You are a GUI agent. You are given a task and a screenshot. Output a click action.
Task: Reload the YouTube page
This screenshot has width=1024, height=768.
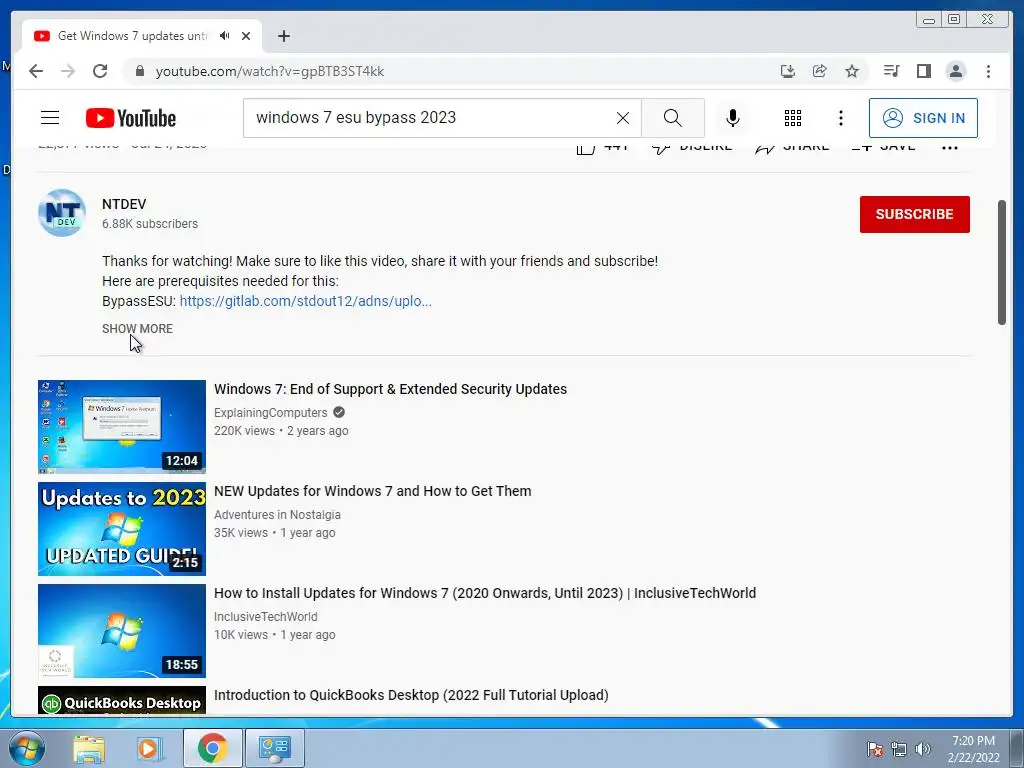[100, 71]
